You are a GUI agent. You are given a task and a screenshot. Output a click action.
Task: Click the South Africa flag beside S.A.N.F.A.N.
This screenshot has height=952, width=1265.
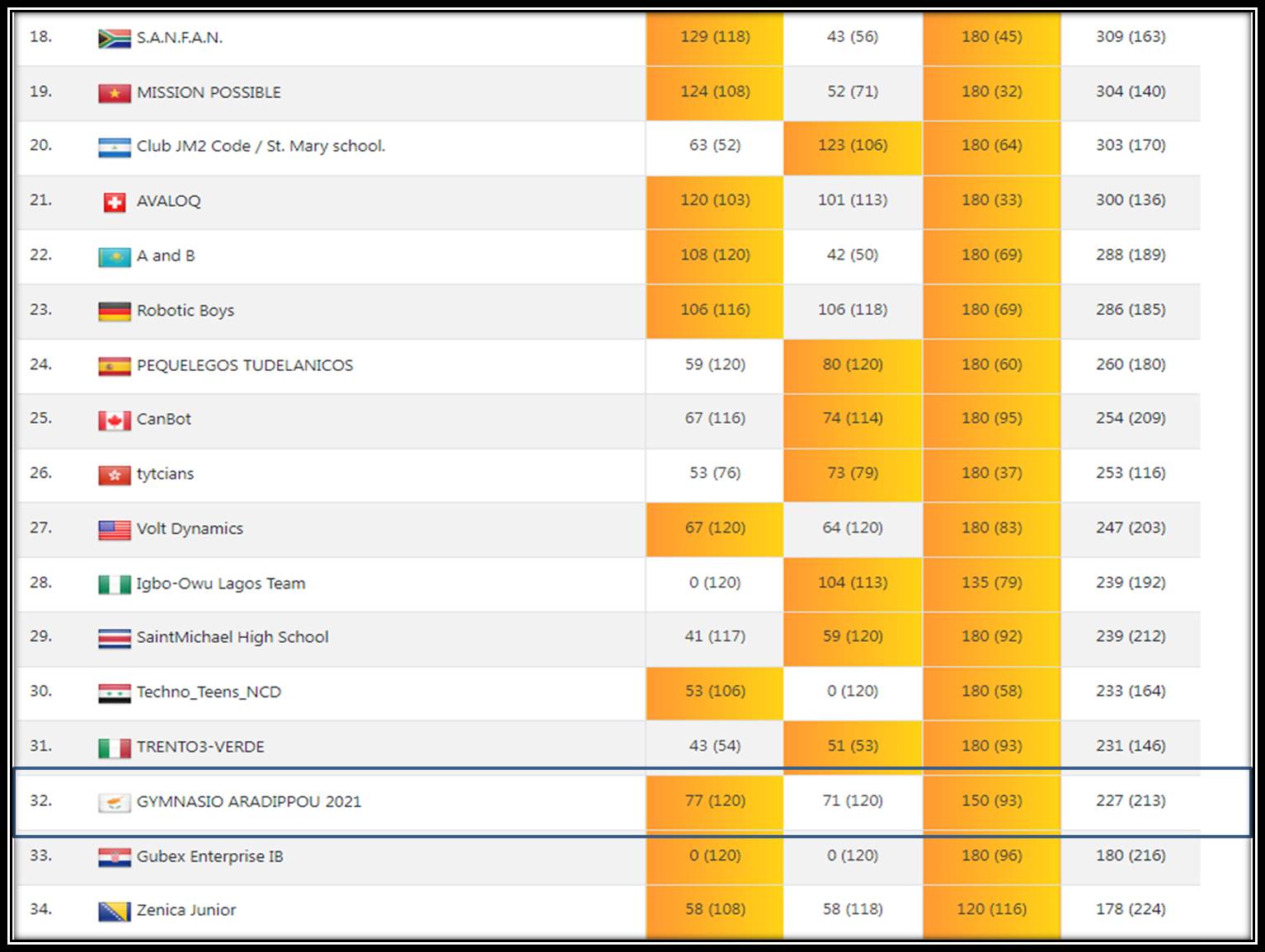[x=114, y=39]
